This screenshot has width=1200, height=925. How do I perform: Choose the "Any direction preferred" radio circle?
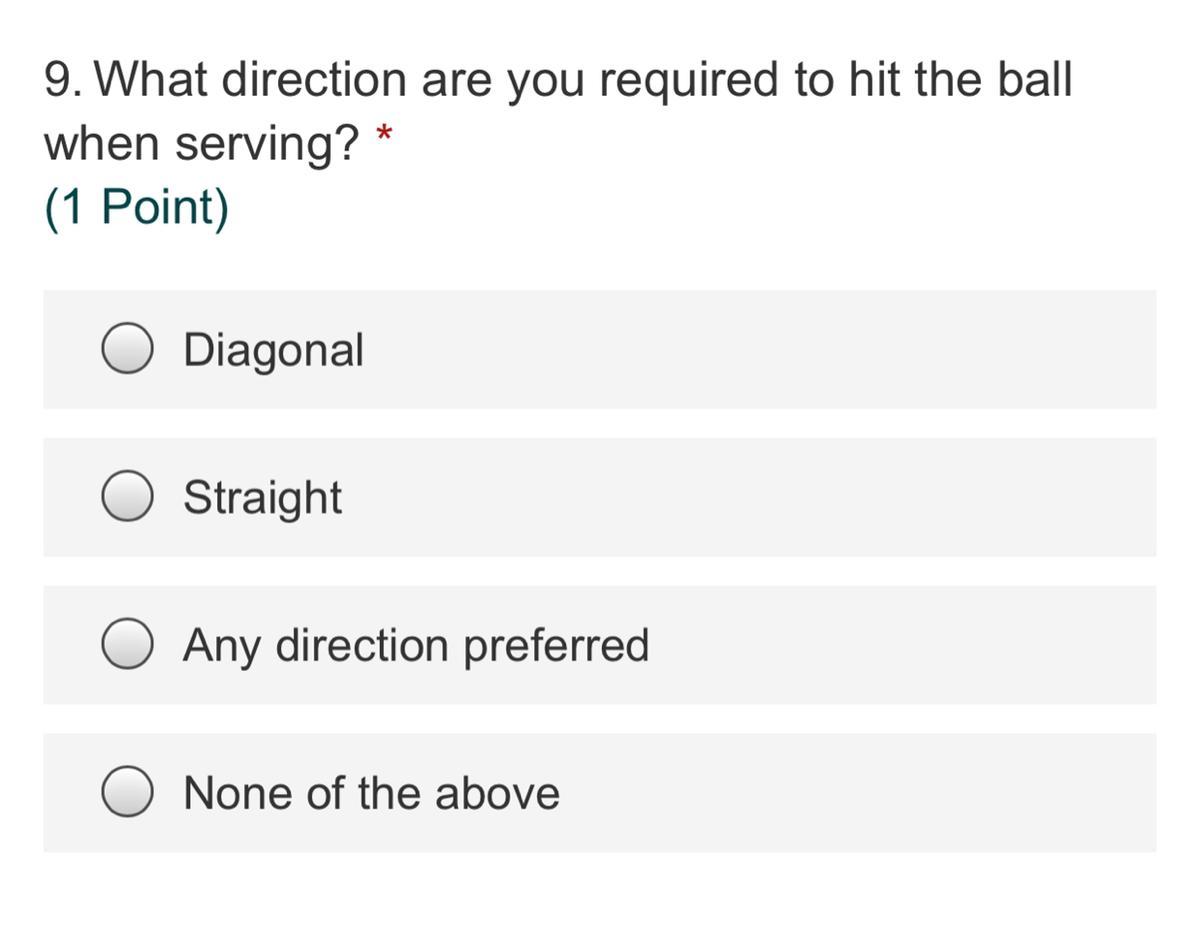(x=127, y=645)
